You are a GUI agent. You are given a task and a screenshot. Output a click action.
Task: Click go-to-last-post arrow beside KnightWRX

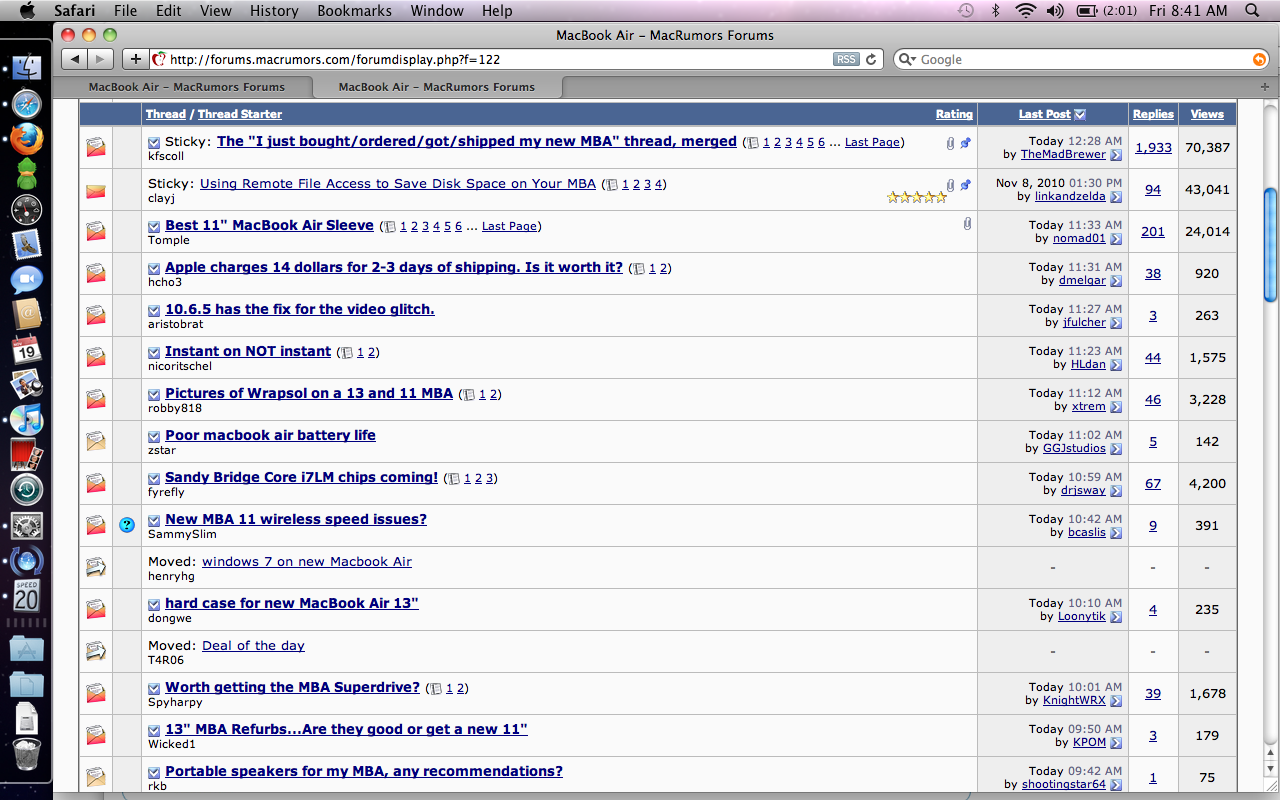[1116, 701]
